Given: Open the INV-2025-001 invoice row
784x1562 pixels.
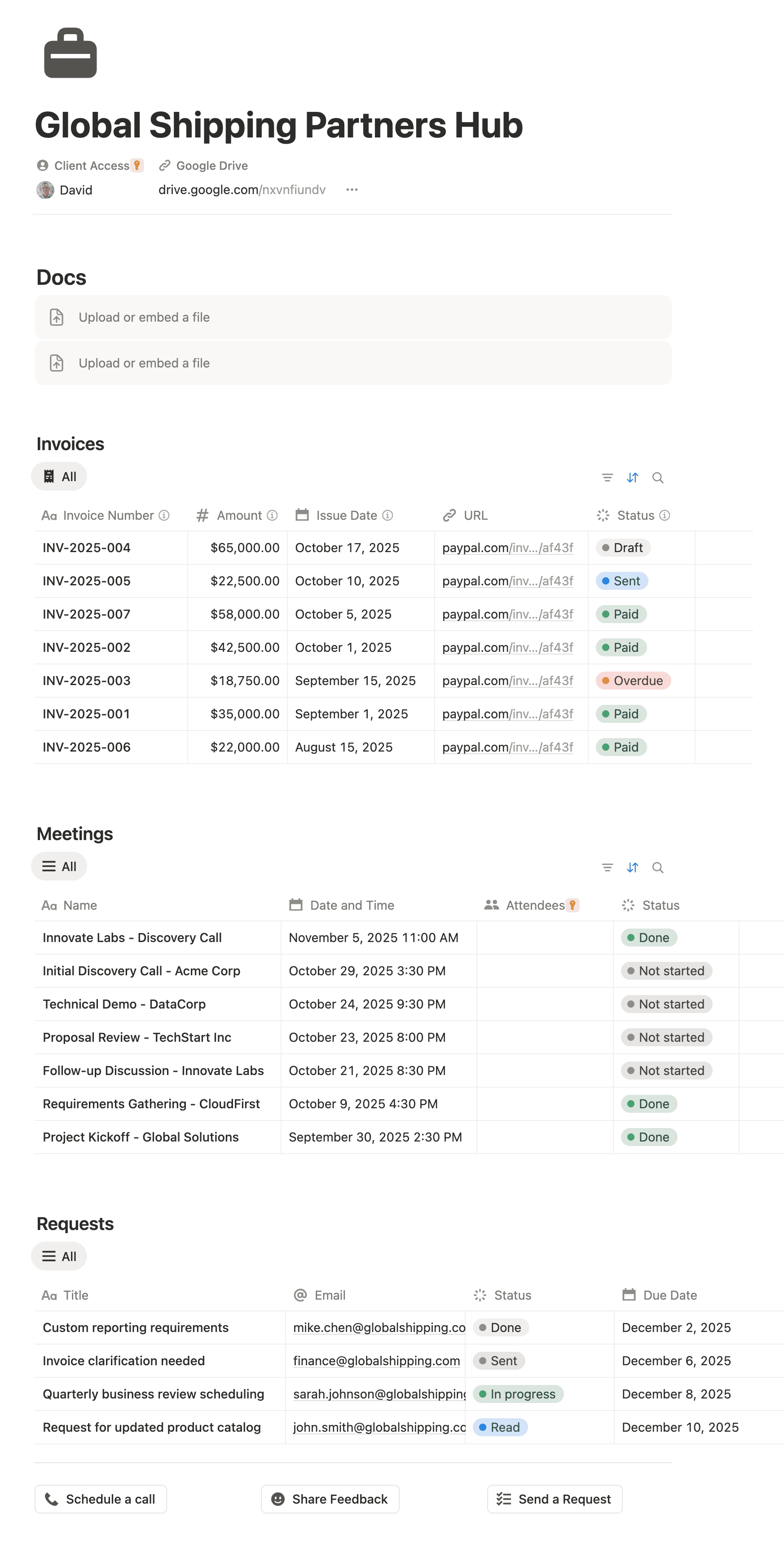Looking at the screenshot, I should [x=87, y=714].
